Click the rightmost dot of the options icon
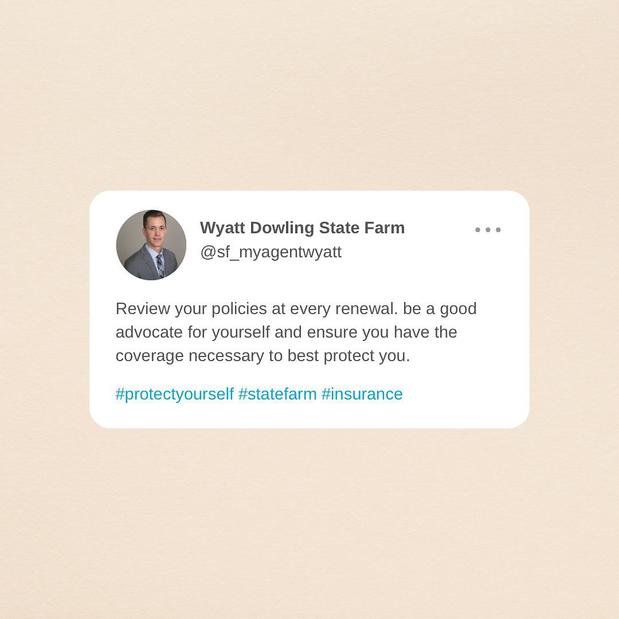The image size is (619, 619). coord(498,229)
